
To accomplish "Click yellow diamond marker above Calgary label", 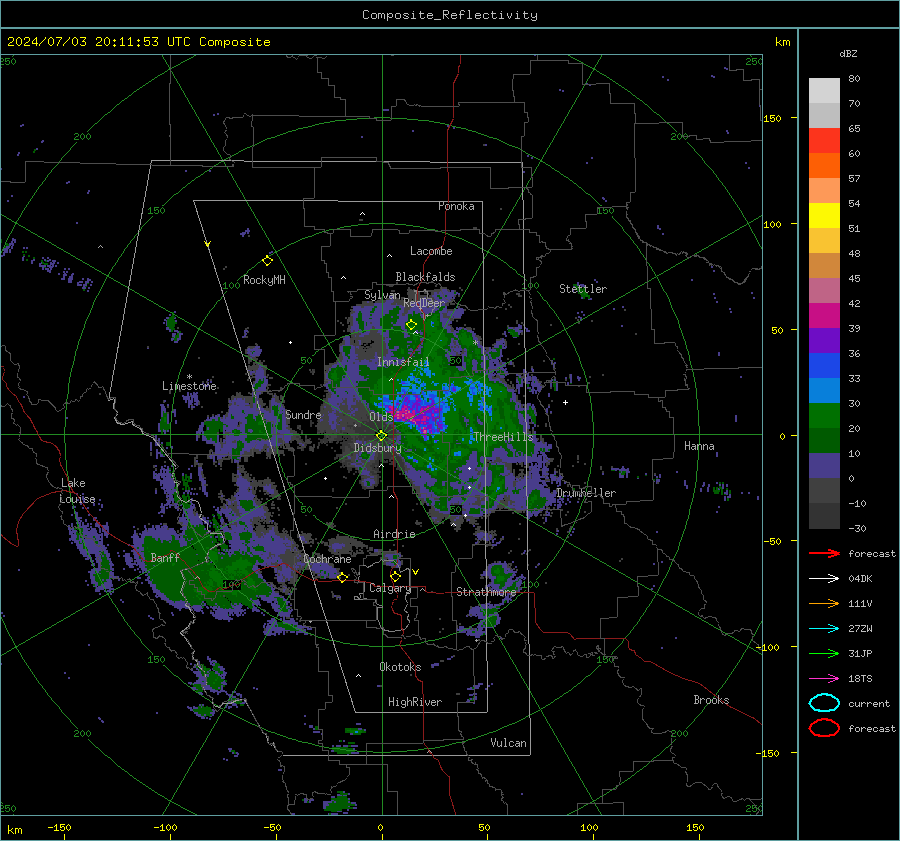I will [395, 576].
